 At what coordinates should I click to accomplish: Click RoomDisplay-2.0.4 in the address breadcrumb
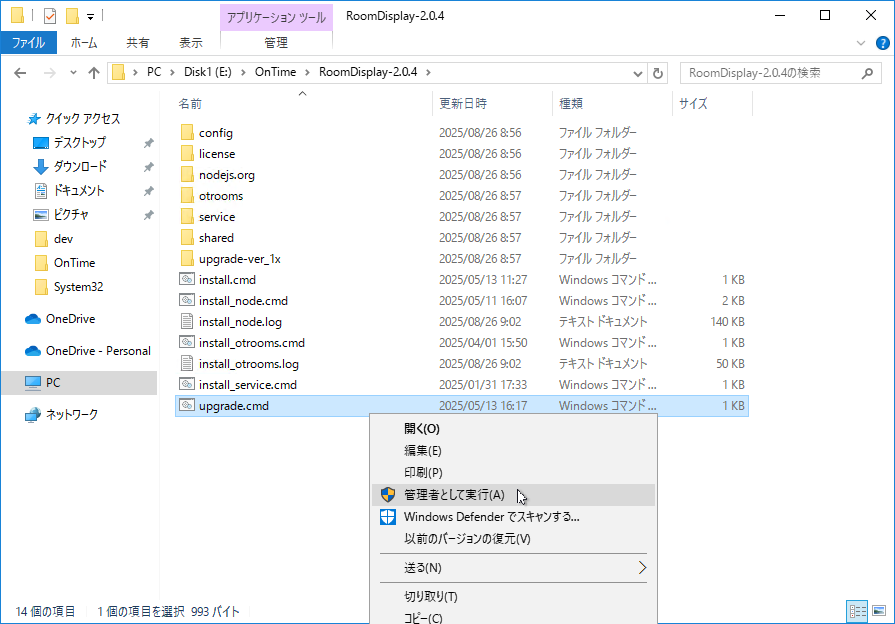point(368,72)
